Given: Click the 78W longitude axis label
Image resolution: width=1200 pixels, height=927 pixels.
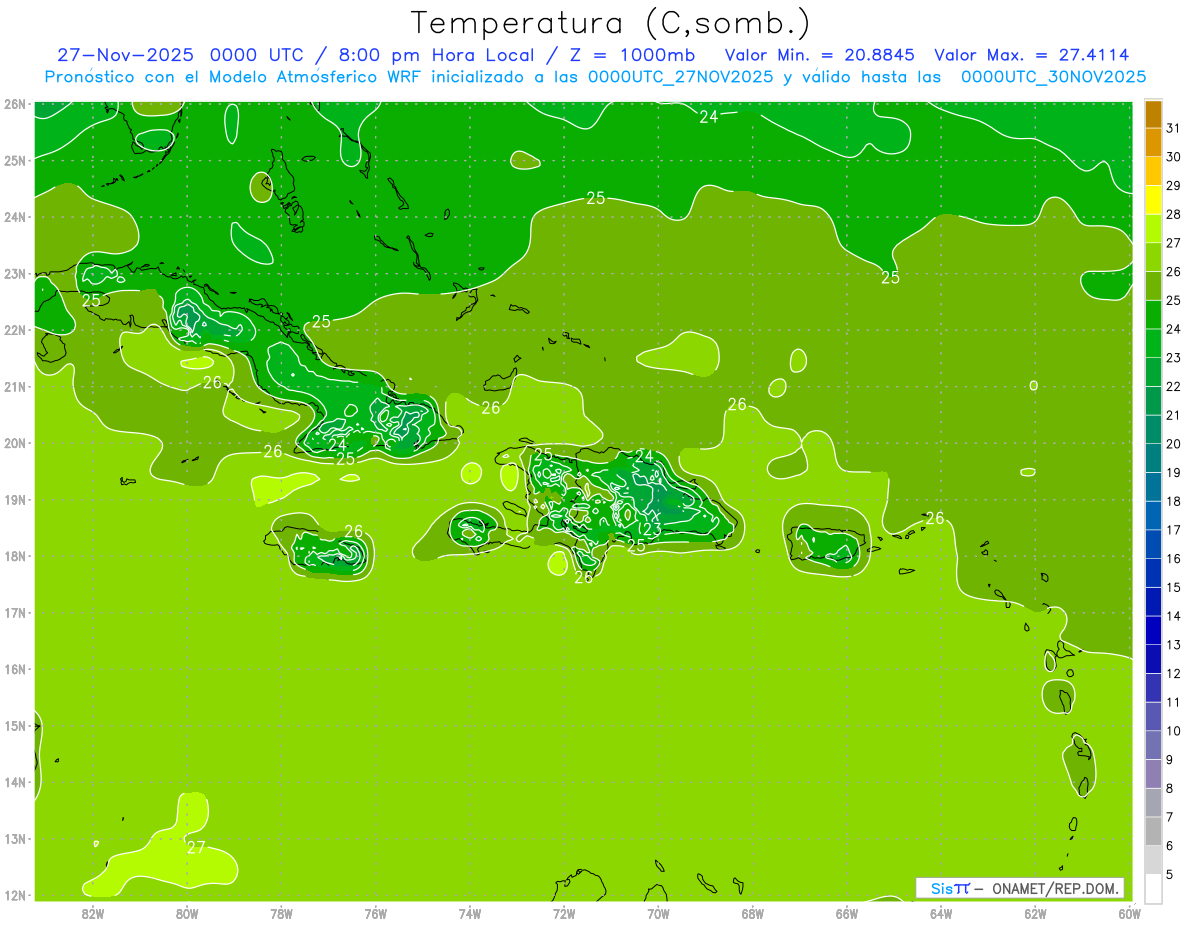Looking at the screenshot, I should coord(281,913).
